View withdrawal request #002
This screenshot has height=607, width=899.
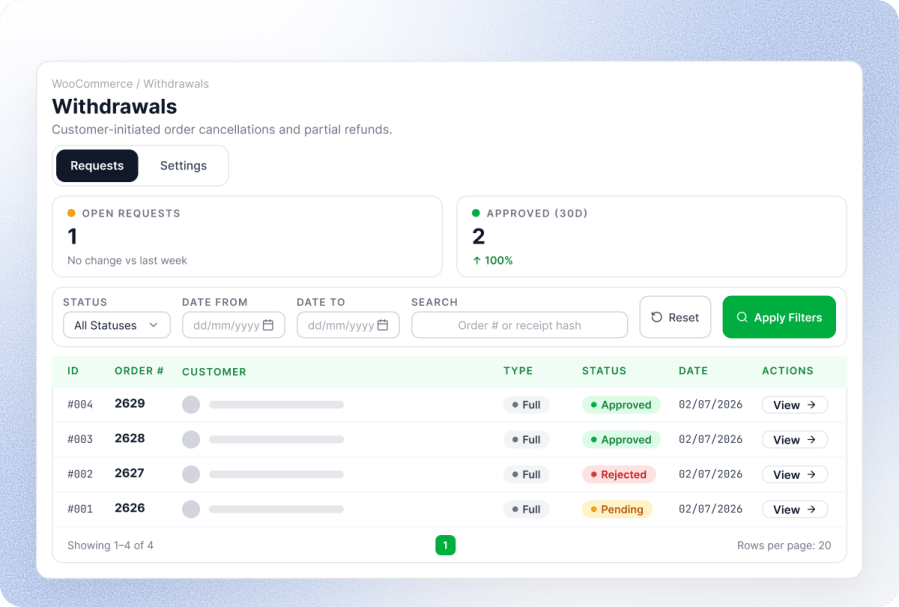(795, 475)
